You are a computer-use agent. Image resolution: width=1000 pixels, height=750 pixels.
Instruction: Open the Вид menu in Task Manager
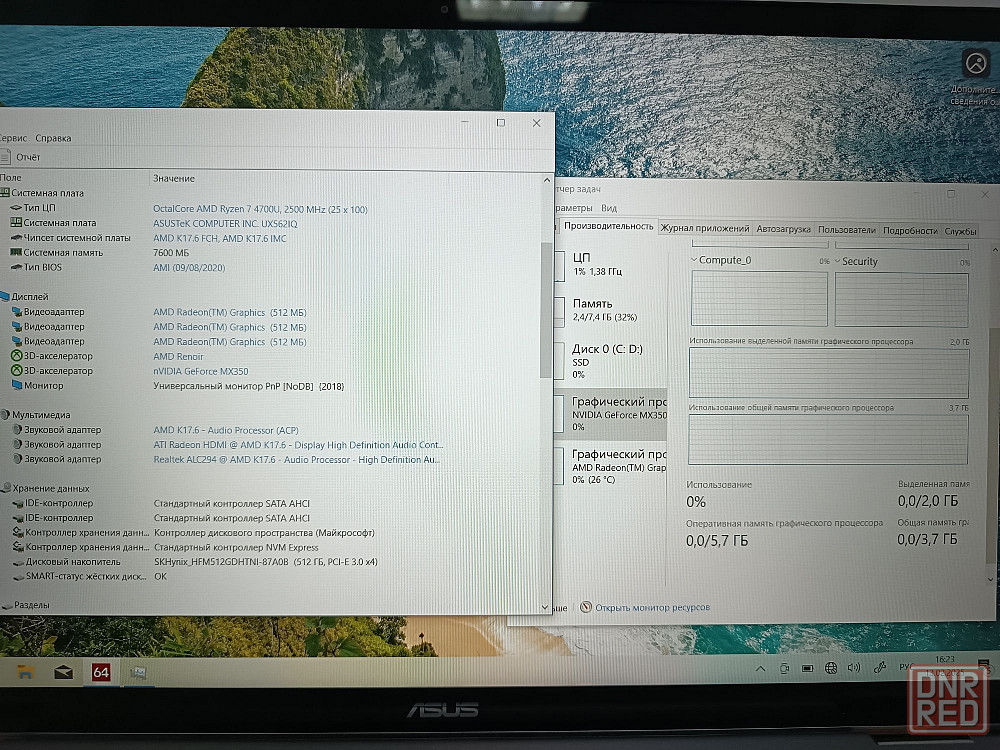click(609, 208)
